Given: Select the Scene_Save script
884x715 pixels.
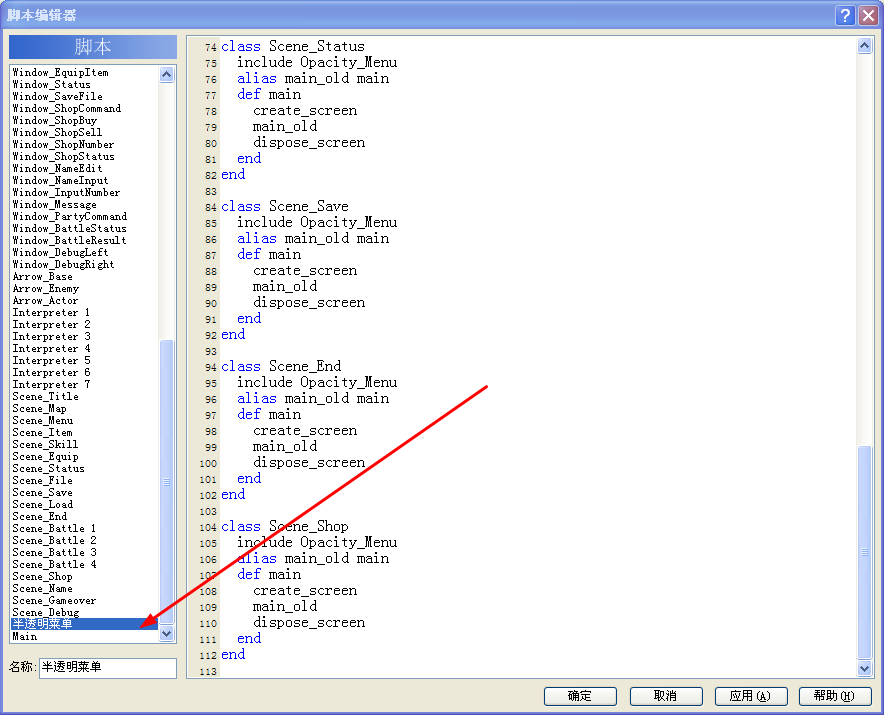Looking at the screenshot, I should [85, 493].
